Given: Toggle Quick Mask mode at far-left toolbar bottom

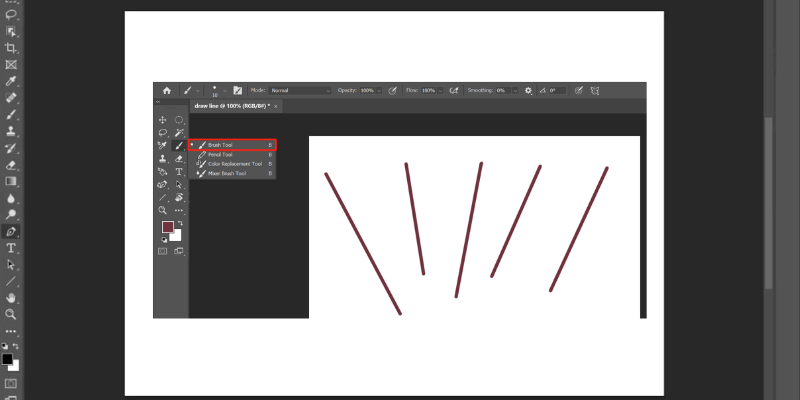Looking at the screenshot, I should tap(11, 383).
